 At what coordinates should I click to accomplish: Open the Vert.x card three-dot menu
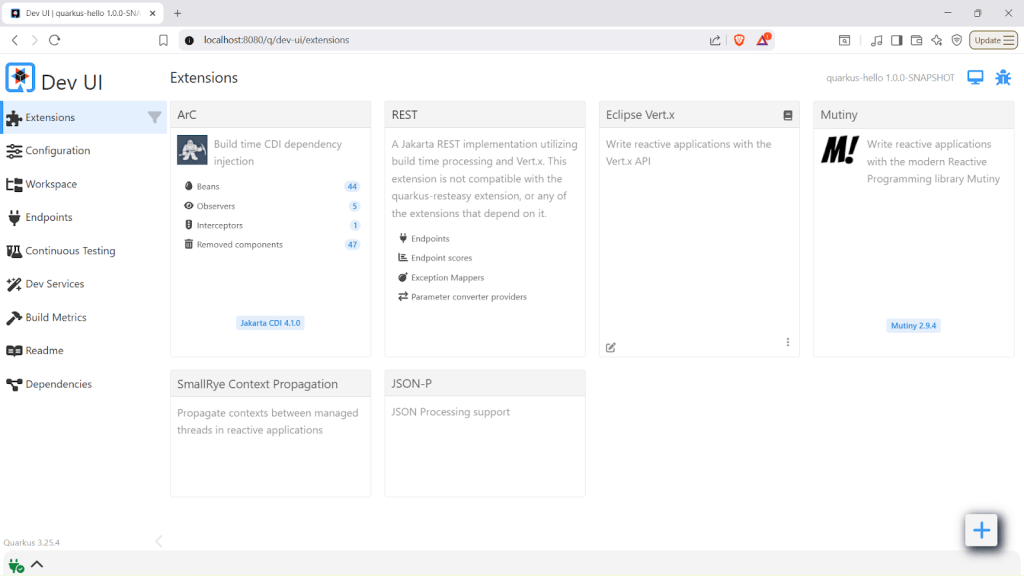[788, 342]
